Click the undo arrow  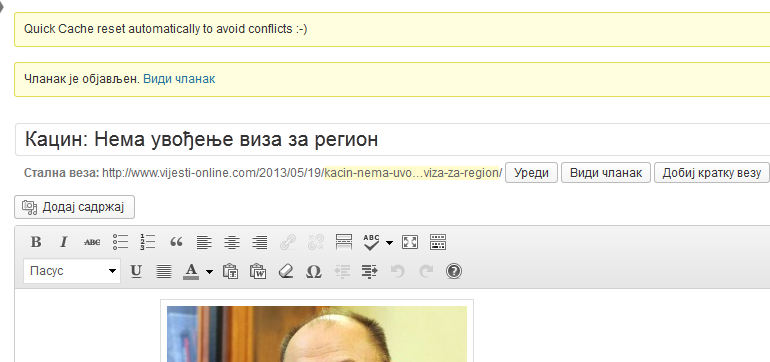coord(397,271)
